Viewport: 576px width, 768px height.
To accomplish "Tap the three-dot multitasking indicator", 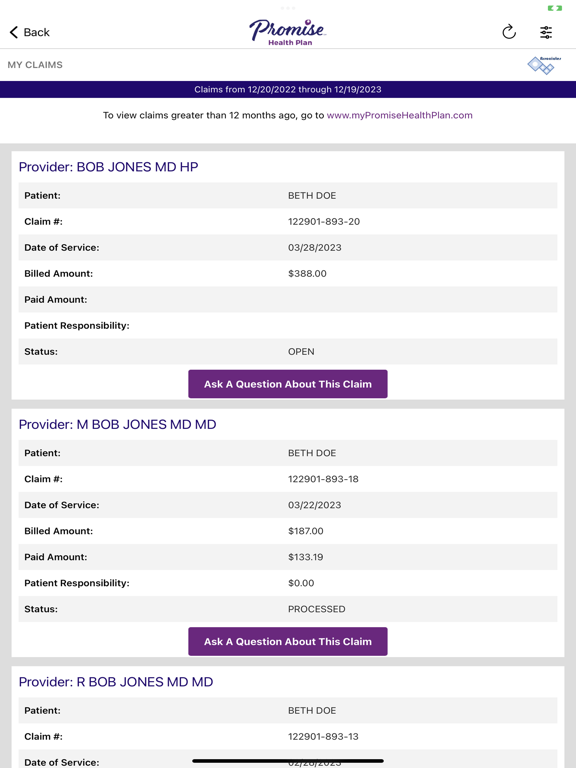I will pos(288,8).
